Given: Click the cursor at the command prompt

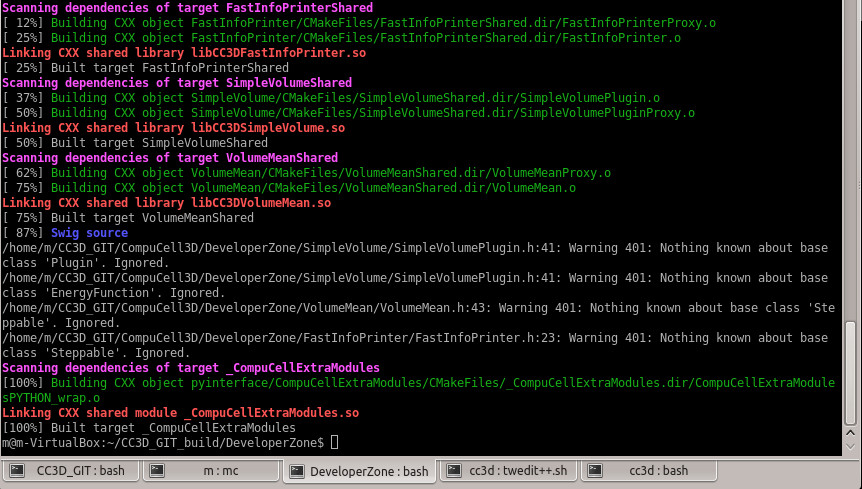Looking at the screenshot, I should 334,442.
